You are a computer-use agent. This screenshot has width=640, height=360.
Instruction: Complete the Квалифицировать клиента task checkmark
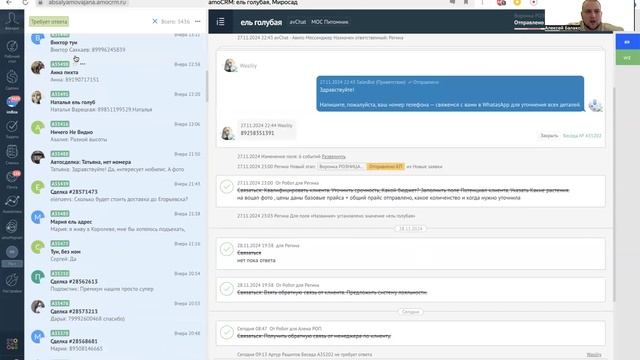tap(227, 187)
